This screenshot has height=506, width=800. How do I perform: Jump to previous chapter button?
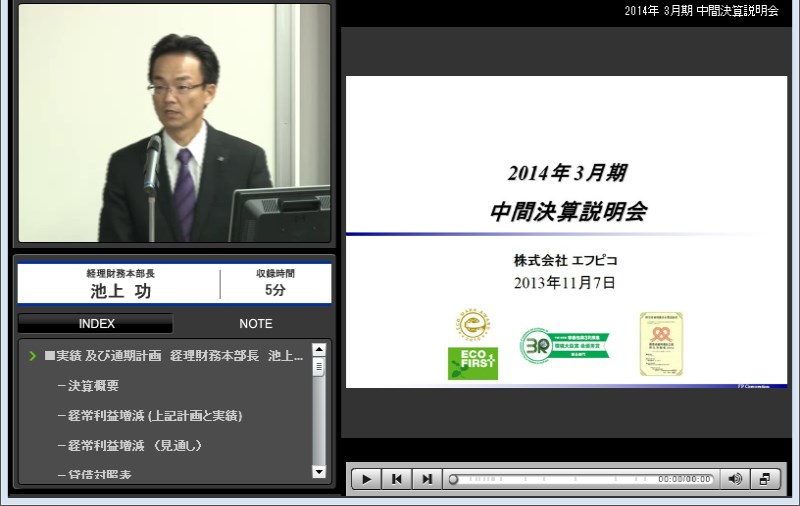(396, 479)
